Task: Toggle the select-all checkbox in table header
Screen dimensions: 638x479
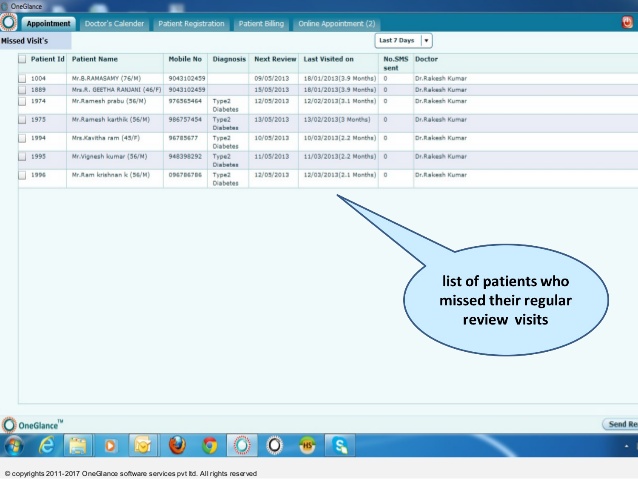Action: tap(23, 59)
